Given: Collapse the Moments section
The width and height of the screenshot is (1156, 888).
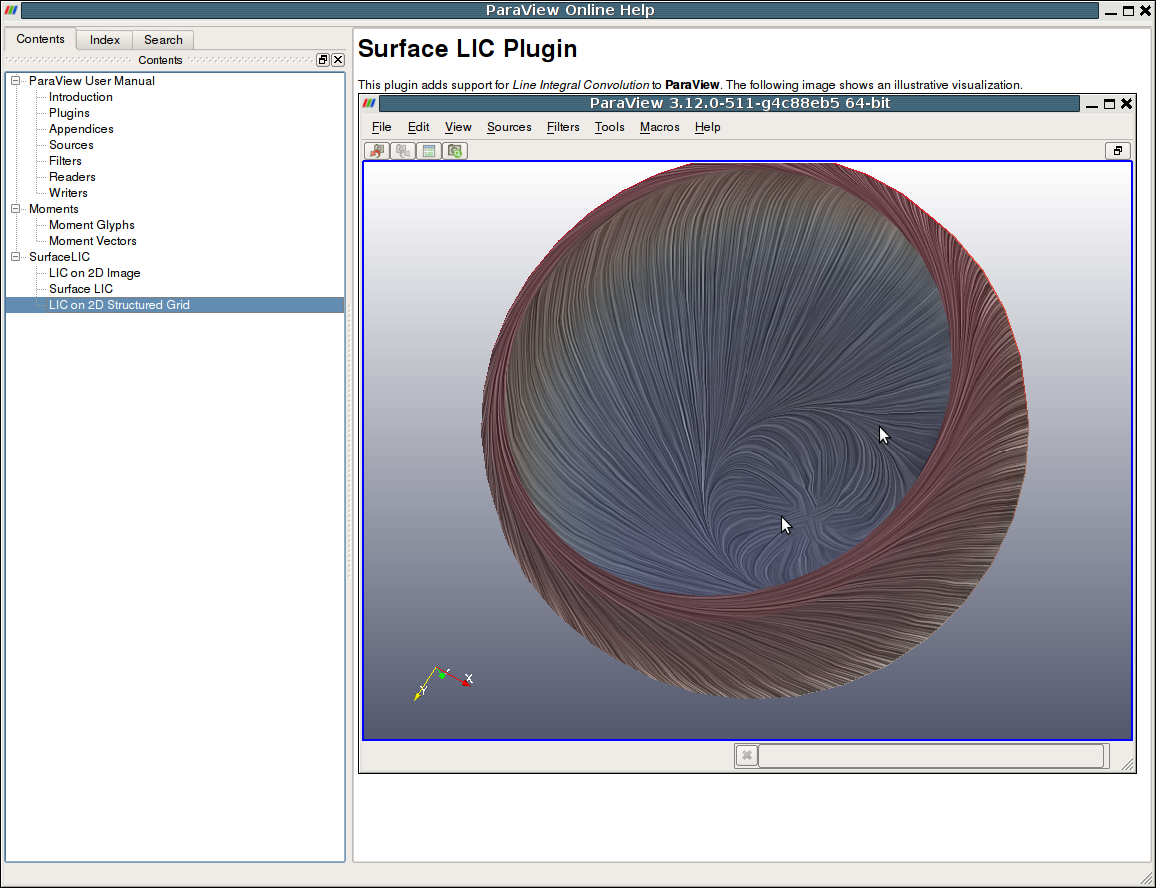Looking at the screenshot, I should click(x=13, y=209).
